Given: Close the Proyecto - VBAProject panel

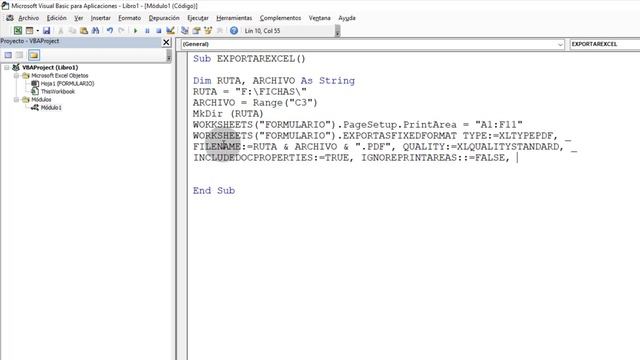Looking at the screenshot, I should [x=166, y=42].
